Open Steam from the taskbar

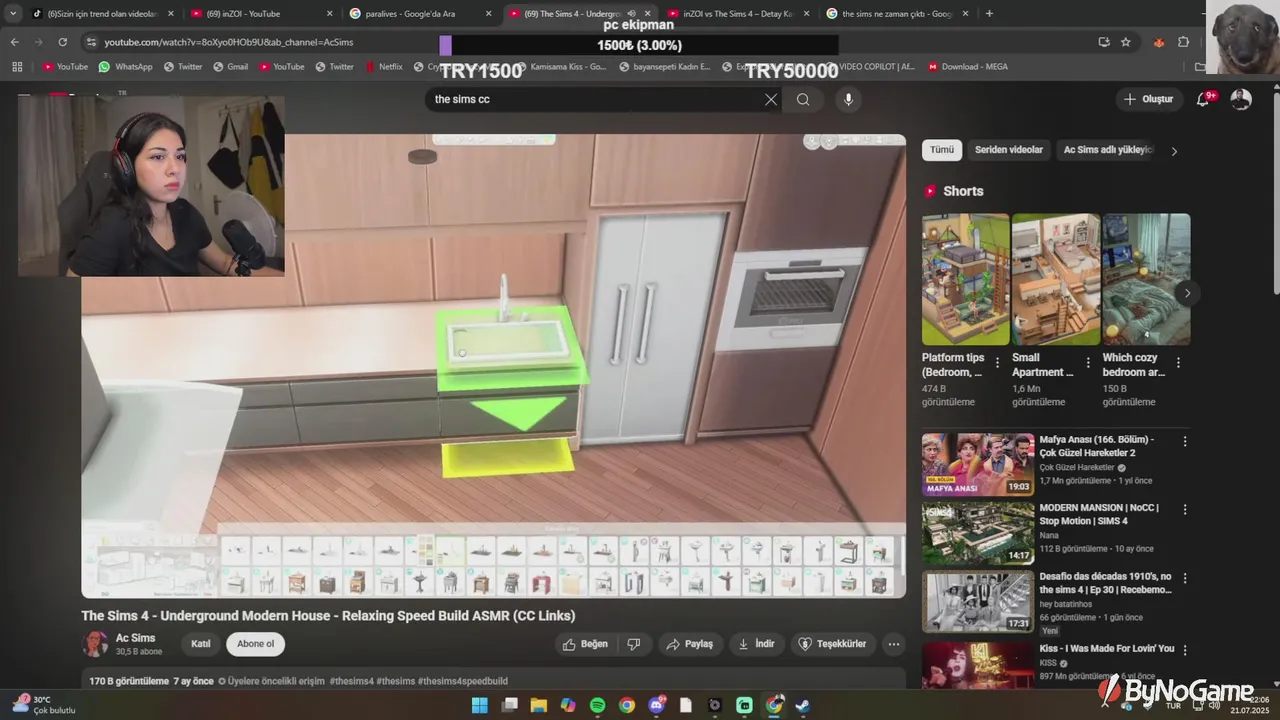pyautogui.click(x=803, y=705)
